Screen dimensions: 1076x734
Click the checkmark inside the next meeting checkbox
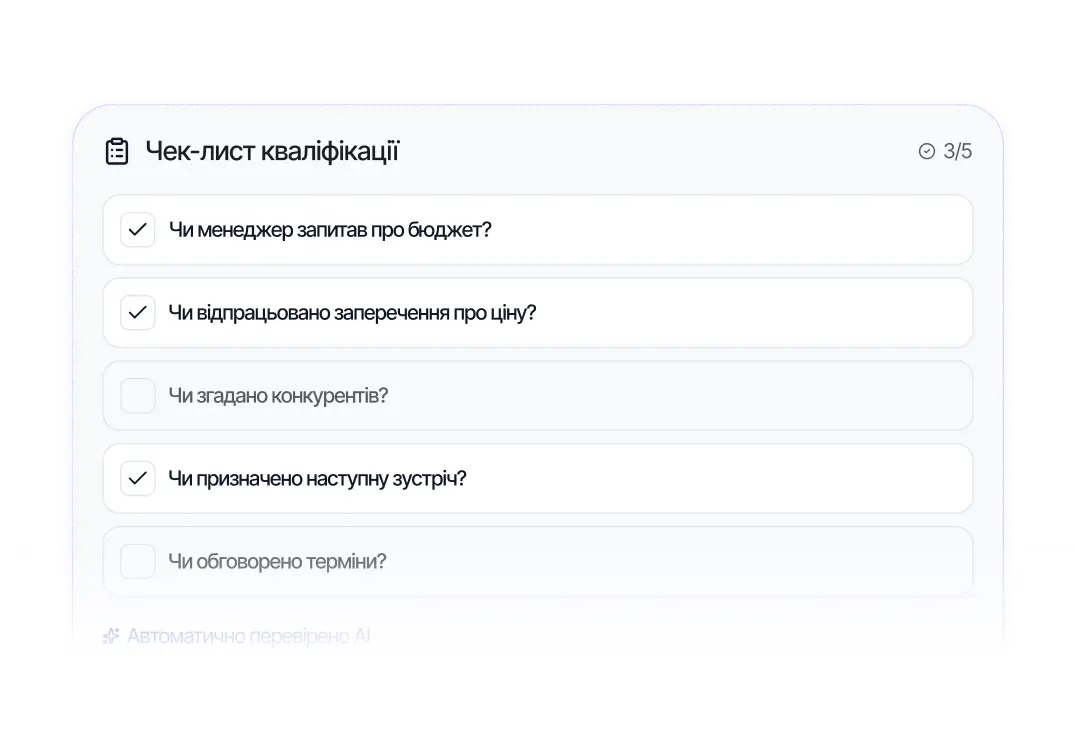137,478
